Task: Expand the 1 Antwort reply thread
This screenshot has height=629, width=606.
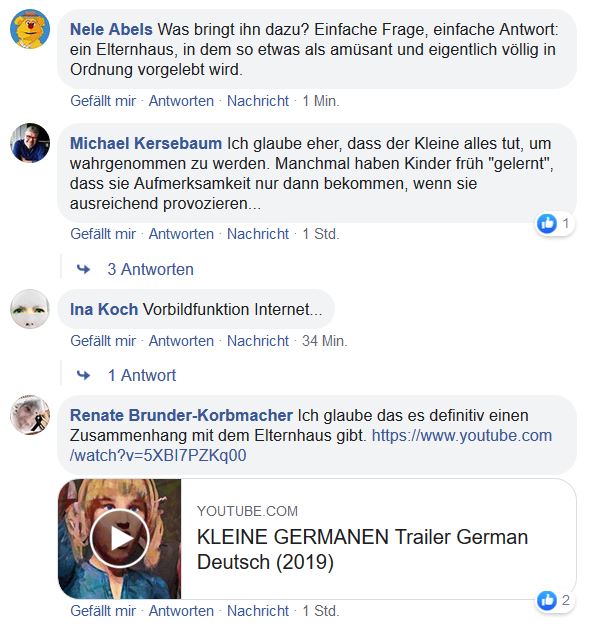Action: pyautogui.click(x=141, y=375)
